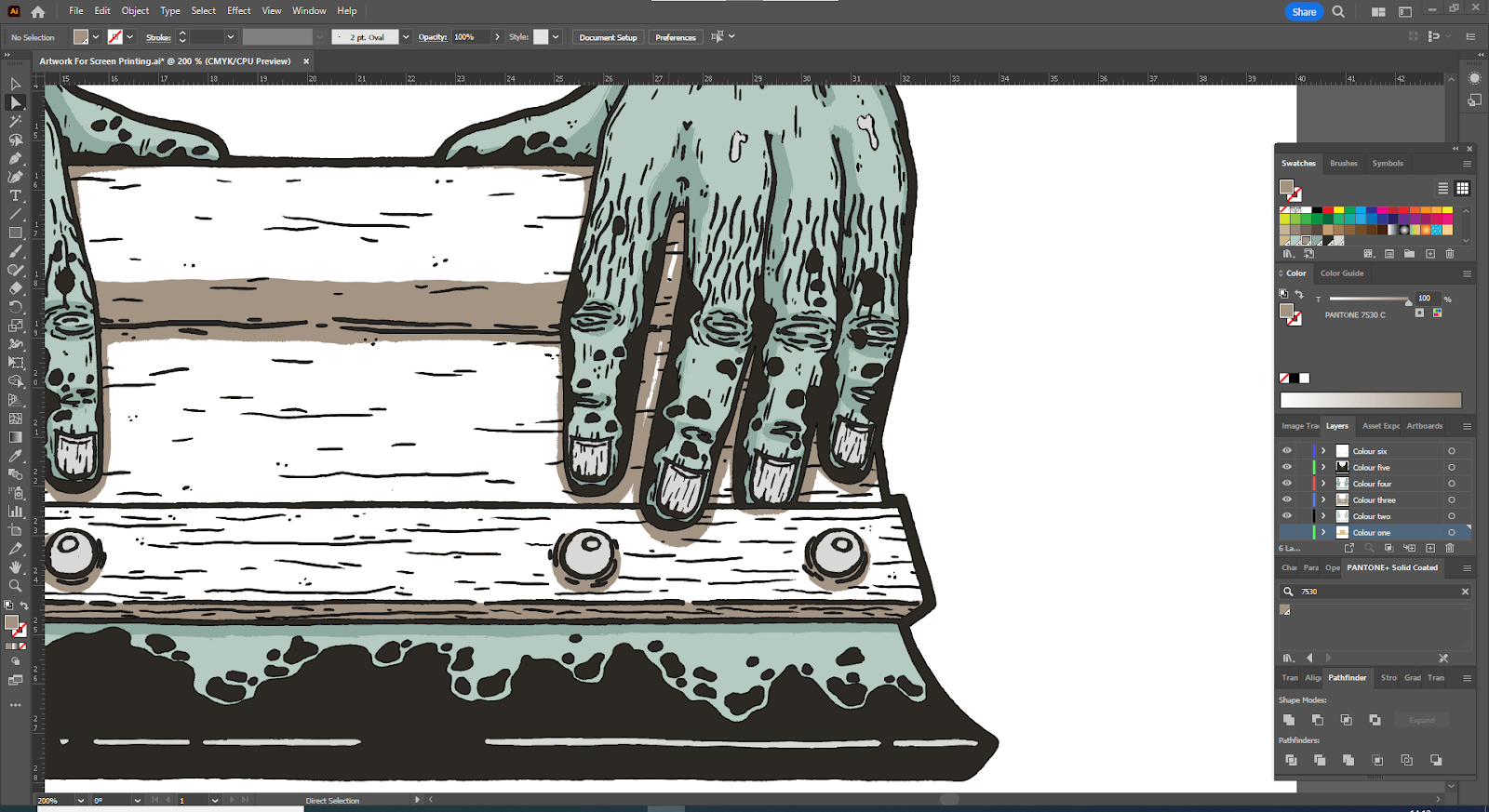Hide the Colour six layer
This screenshot has height=812, width=1489.
[1287, 451]
